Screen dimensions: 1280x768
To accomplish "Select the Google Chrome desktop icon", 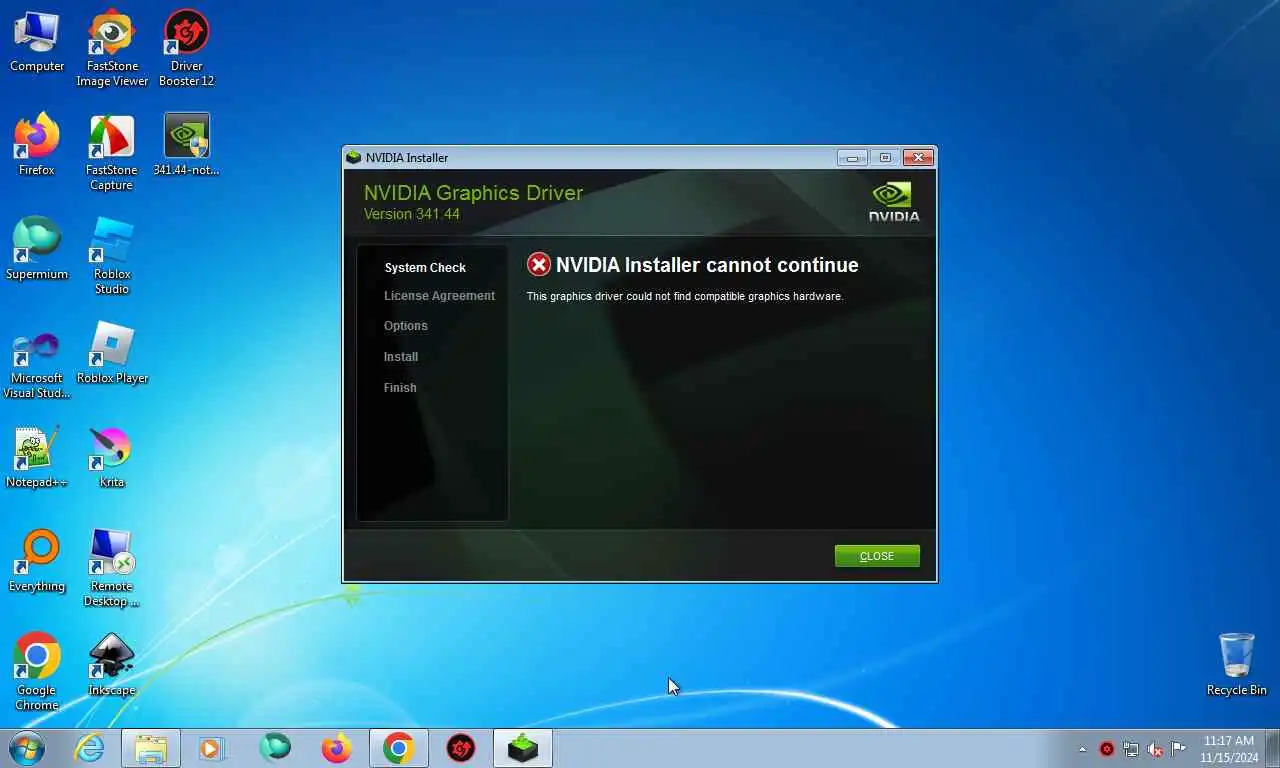I will (x=37, y=673).
